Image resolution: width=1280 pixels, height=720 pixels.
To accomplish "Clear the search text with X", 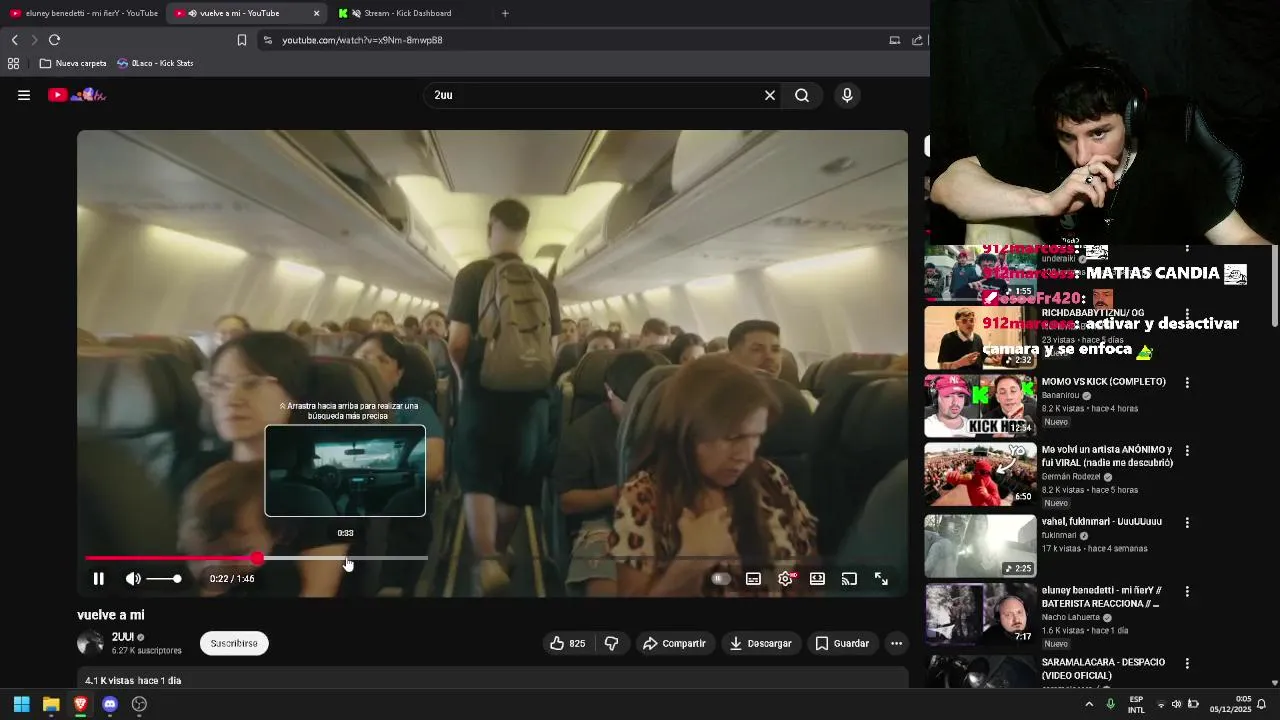I will click(770, 95).
